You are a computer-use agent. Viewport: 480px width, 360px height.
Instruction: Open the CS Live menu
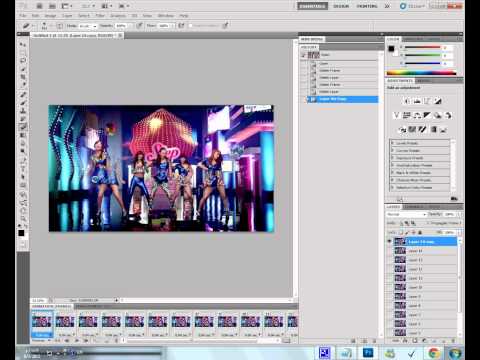[x=413, y=6]
